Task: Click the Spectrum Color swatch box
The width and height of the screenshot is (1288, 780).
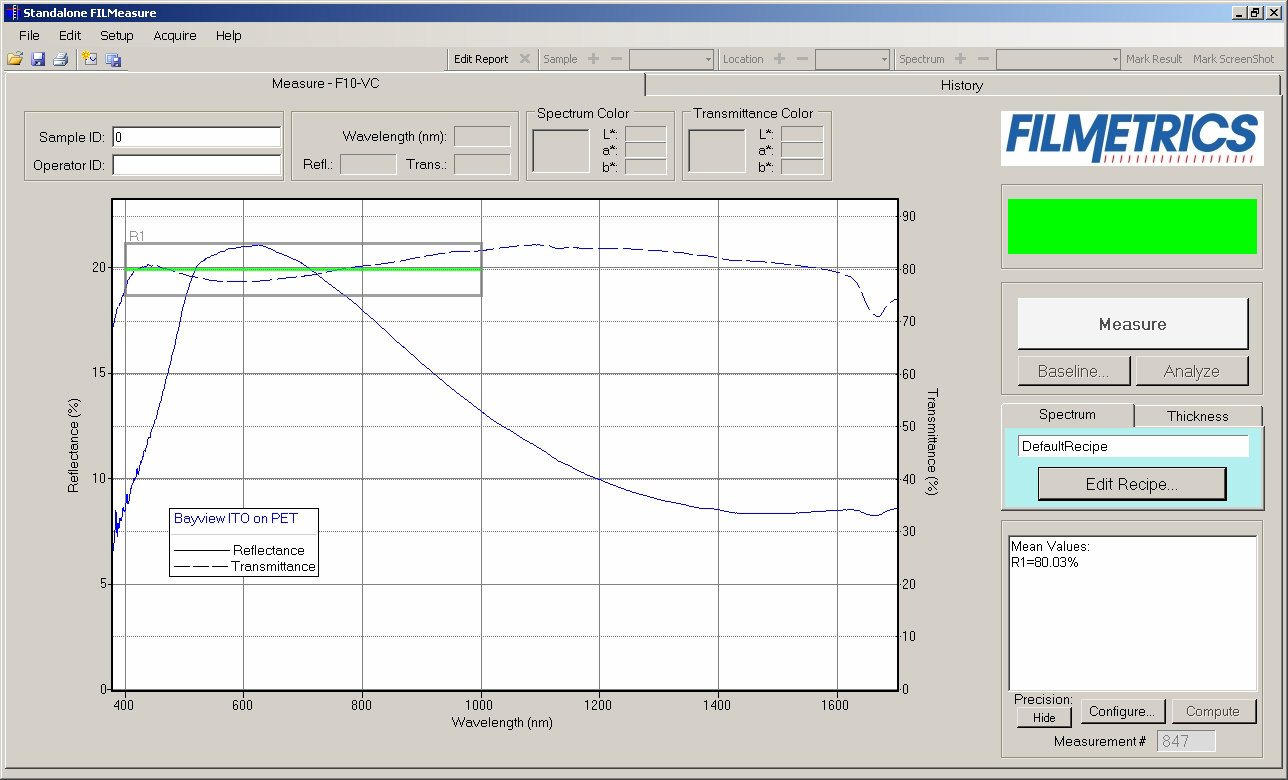Action: [x=561, y=151]
